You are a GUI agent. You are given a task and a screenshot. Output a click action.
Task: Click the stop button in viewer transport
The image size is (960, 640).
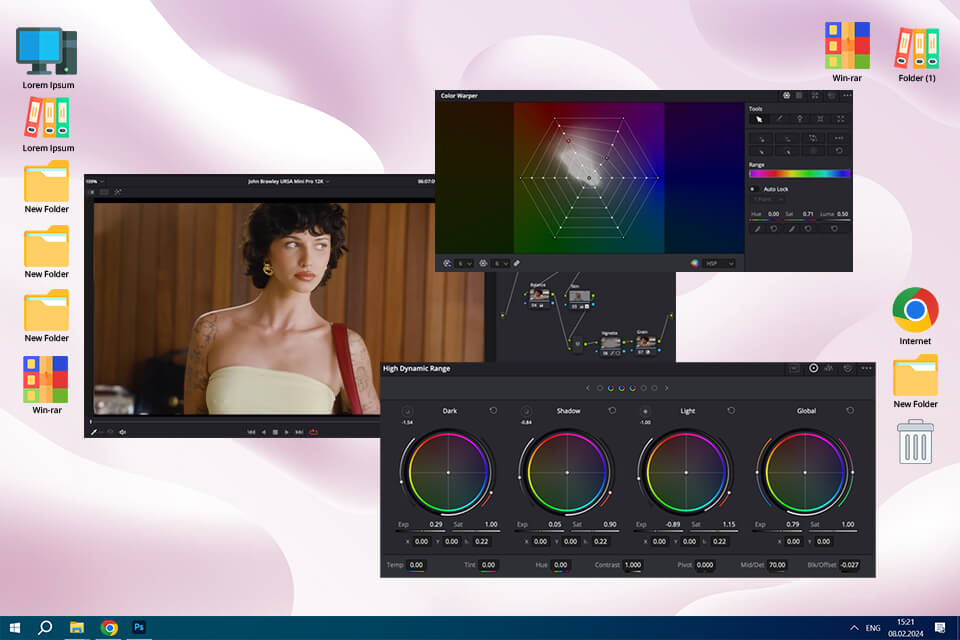tap(276, 432)
